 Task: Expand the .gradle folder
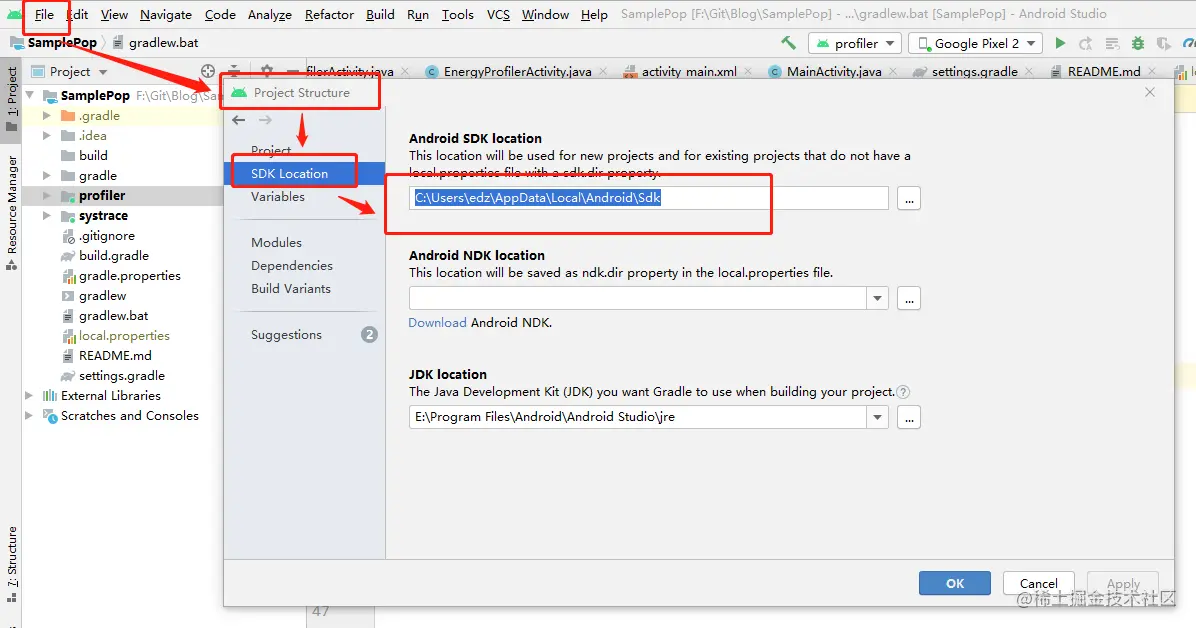pos(47,116)
